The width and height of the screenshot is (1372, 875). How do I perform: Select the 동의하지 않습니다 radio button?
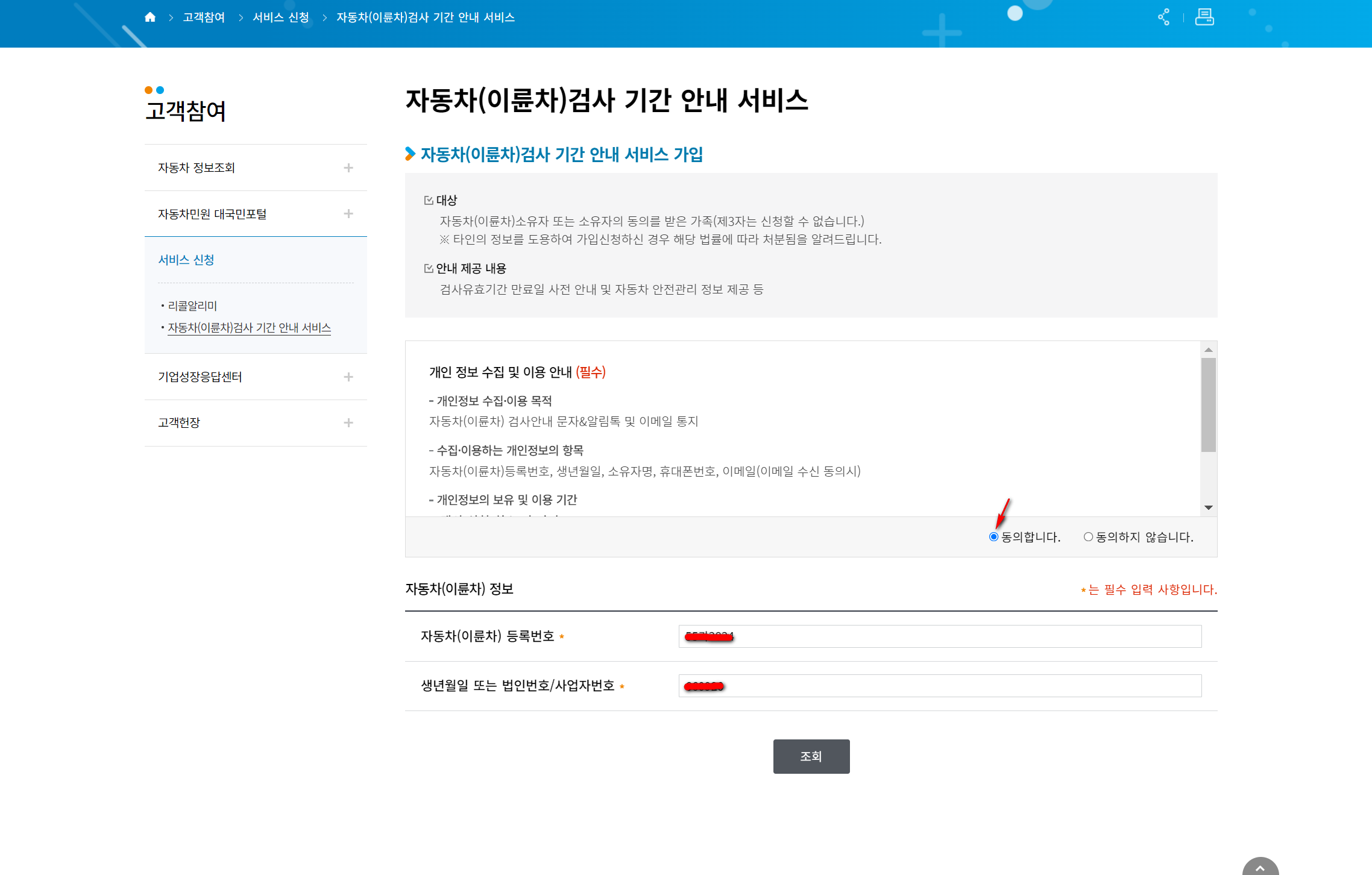coord(1088,537)
